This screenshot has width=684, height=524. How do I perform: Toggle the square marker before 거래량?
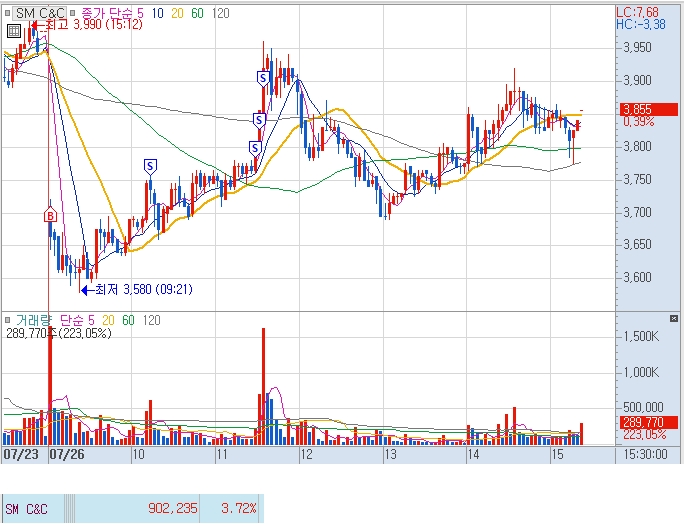[7, 320]
